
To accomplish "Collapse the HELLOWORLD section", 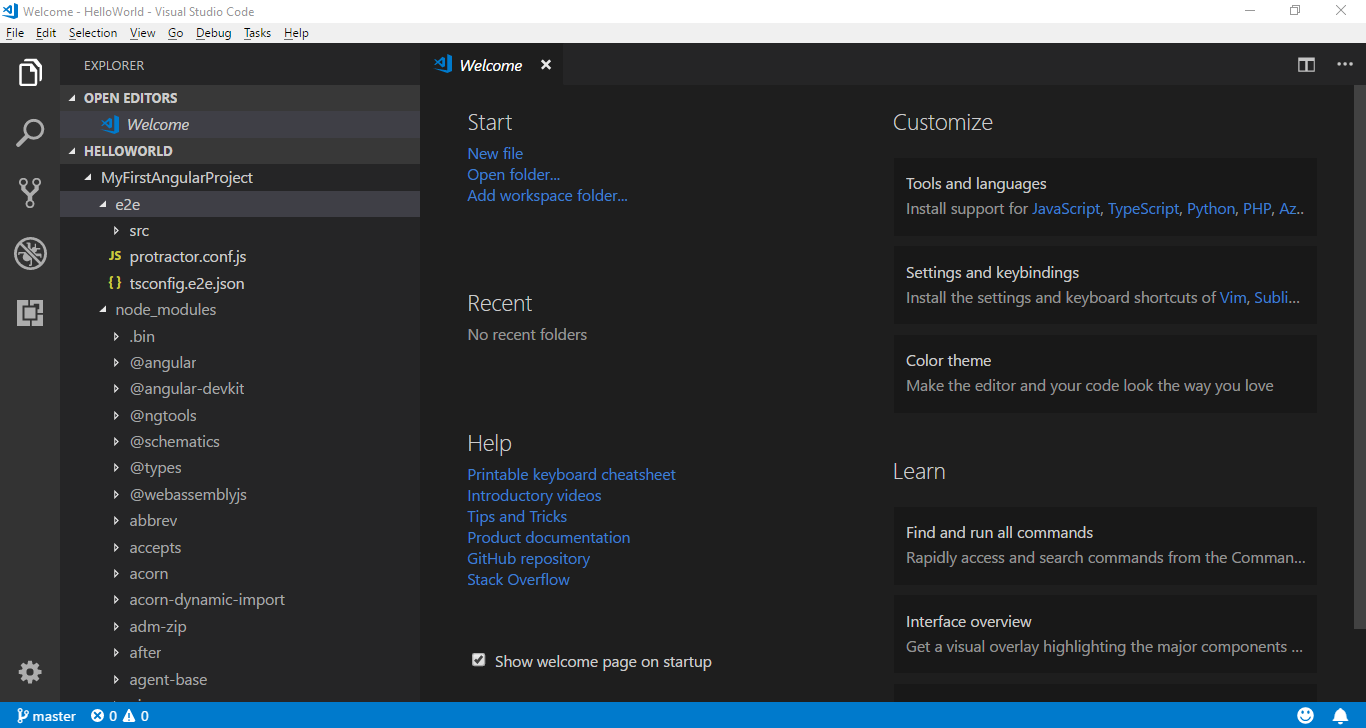I will click(73, 151).
